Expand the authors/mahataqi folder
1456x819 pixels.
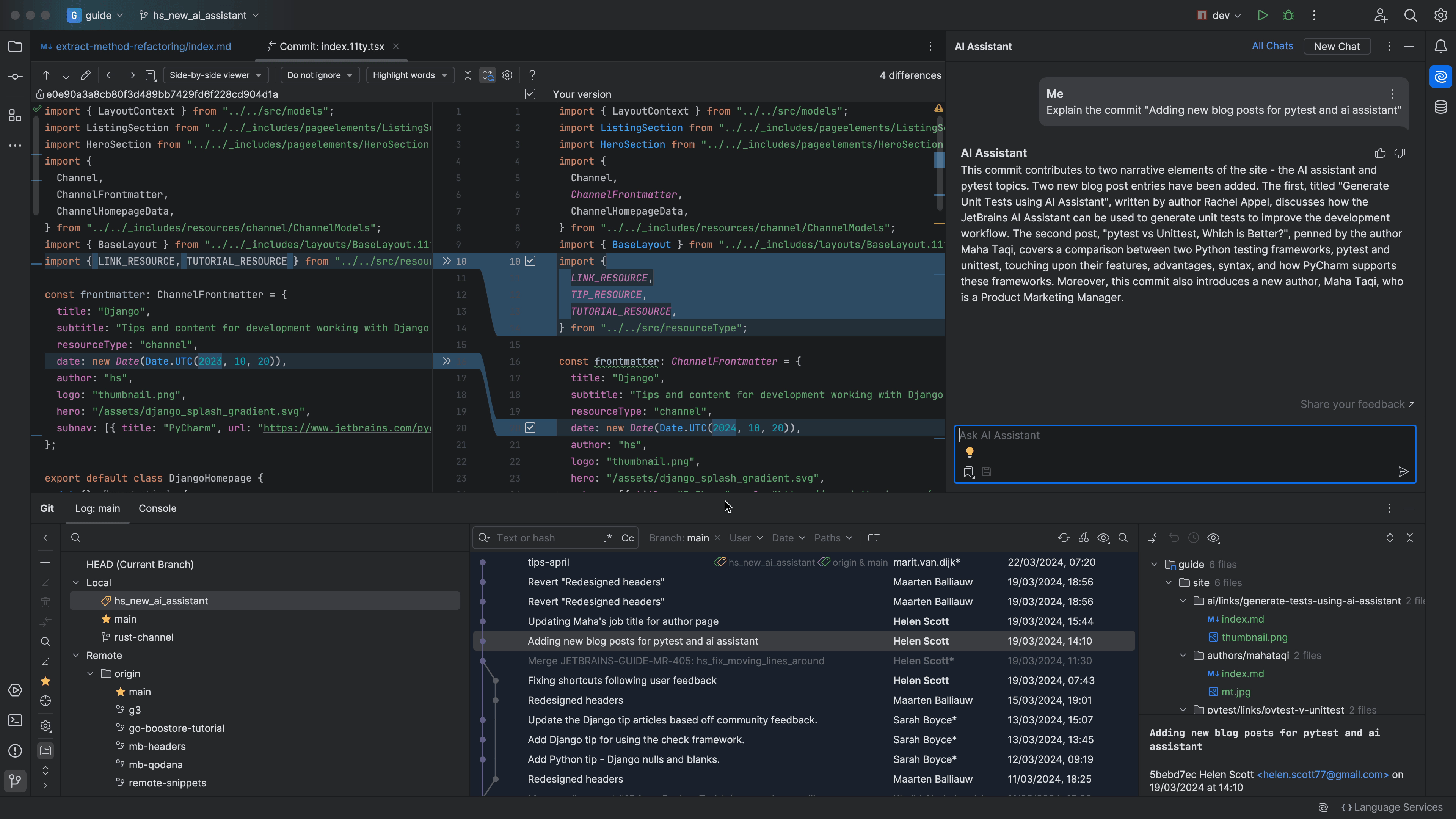(x=1183, y=655)
